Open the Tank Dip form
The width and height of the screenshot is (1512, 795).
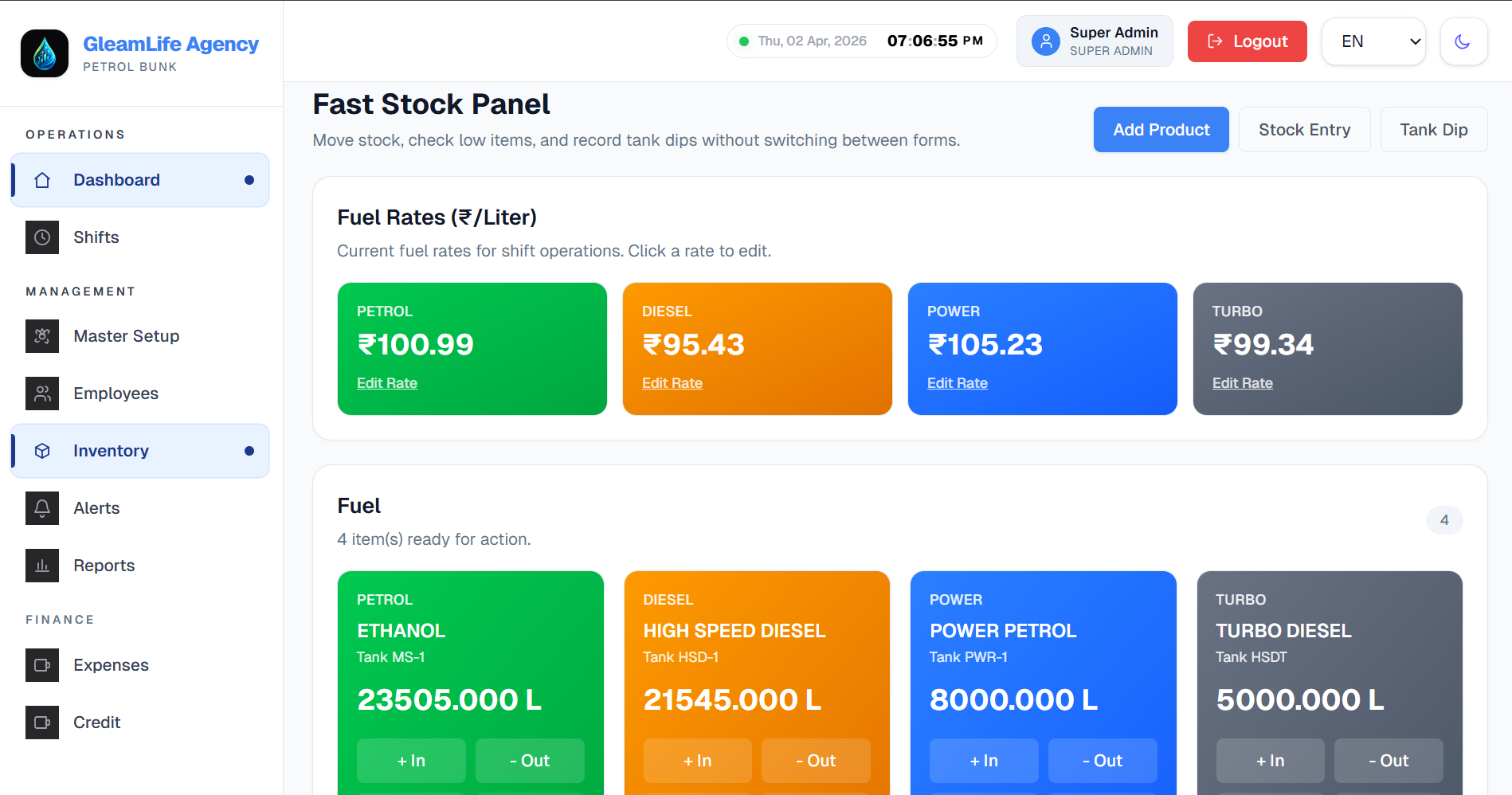click(x=1433, y=130)
